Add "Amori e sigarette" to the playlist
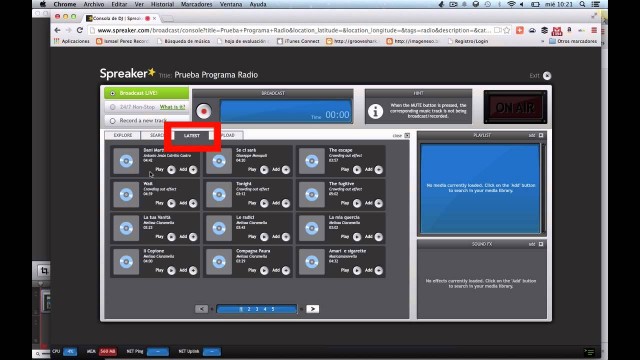This screenshot has height=360, width=640. click(378, 270)
